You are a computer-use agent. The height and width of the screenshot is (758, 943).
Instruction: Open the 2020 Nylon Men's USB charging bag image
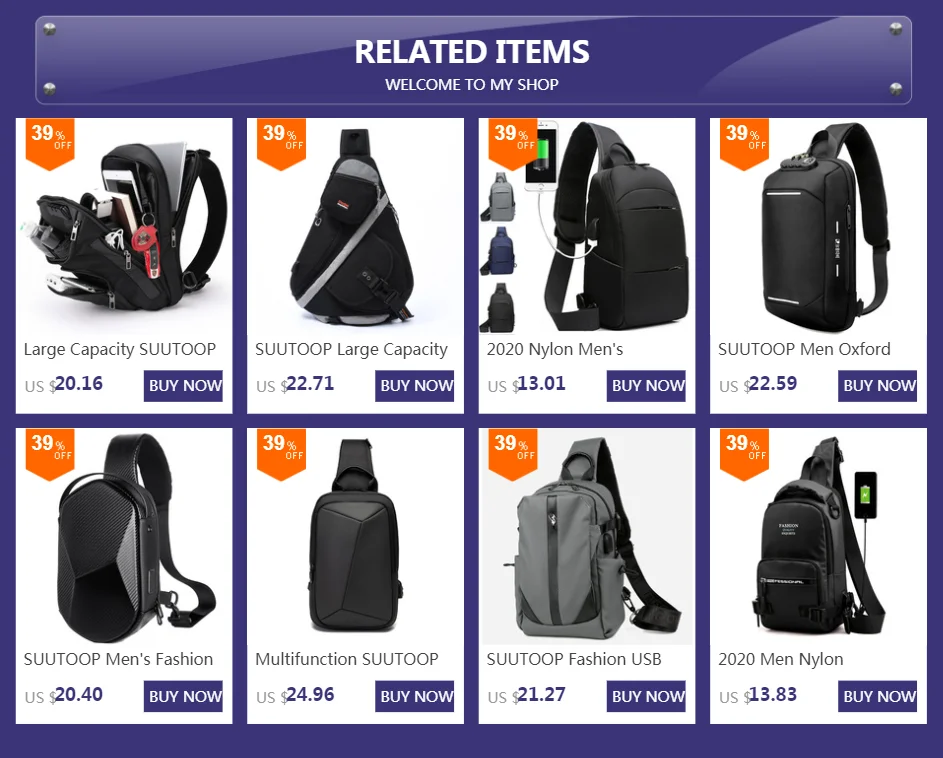tap(587, 226)
